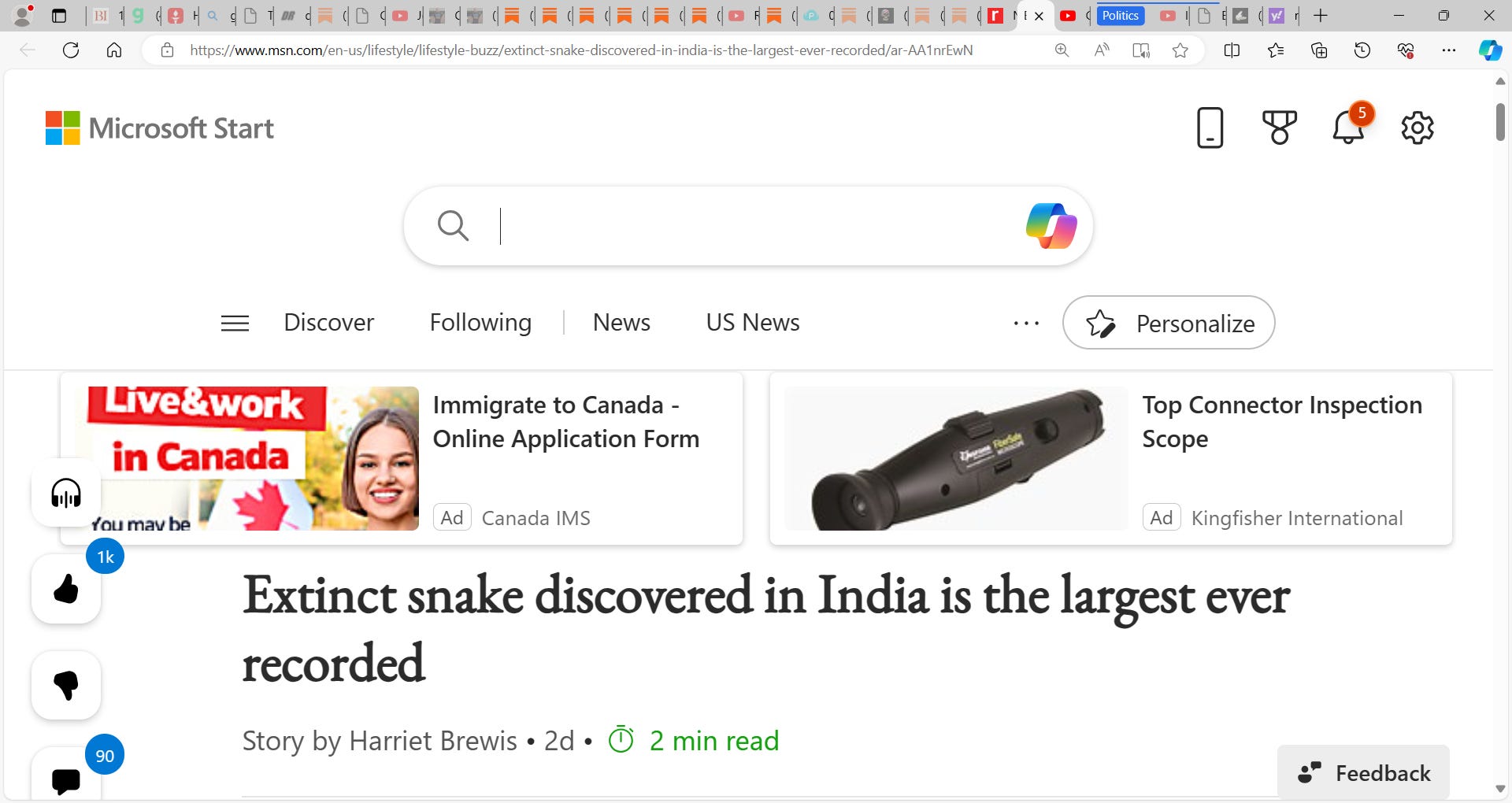This screenshot has width=1512, height=803.
Task: Open the zoom magnifier in address bar
Action: (1062, 50)
